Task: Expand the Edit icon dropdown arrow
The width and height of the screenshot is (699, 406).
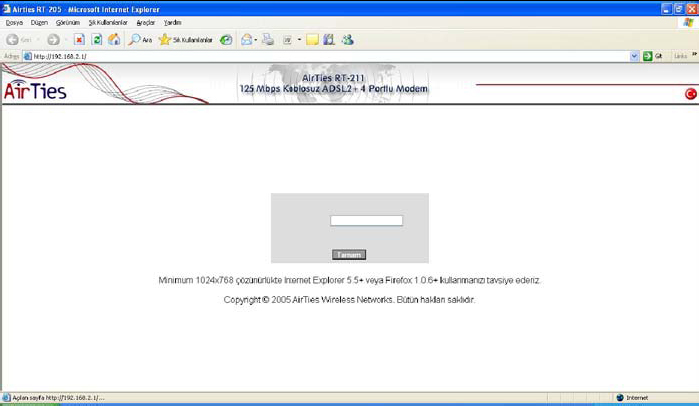Action: 299,40
